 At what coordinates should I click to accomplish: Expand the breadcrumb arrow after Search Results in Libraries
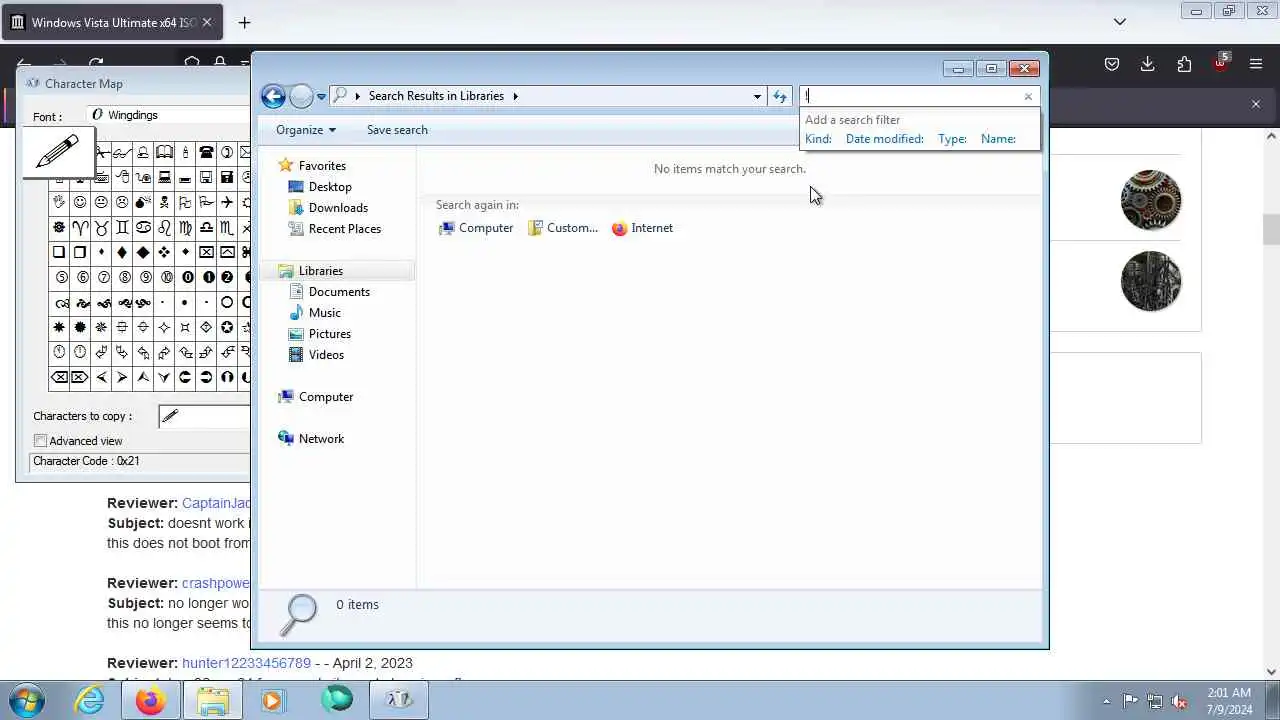(516, 96)
